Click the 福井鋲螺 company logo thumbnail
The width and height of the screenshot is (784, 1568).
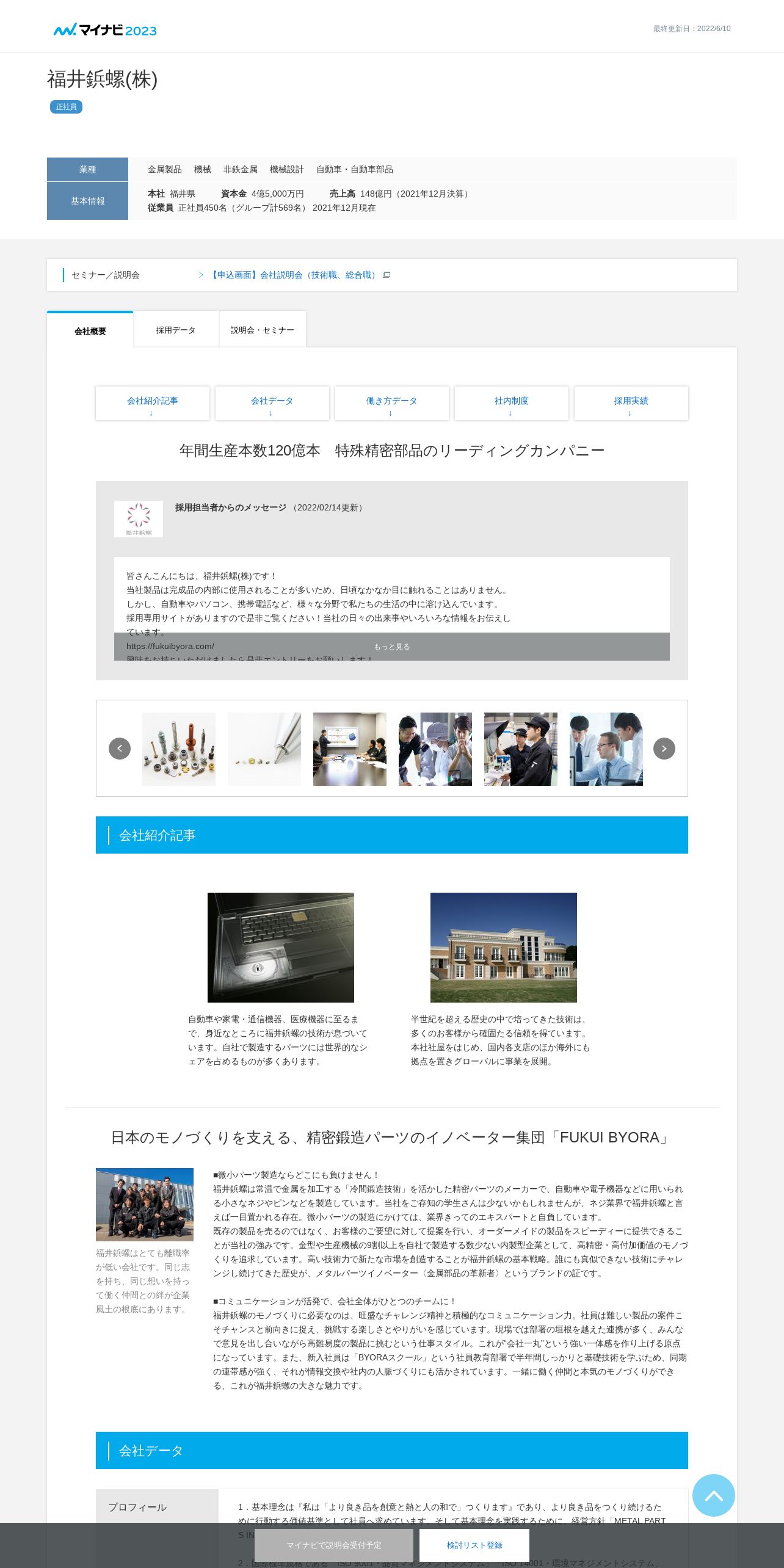[139, 519]
